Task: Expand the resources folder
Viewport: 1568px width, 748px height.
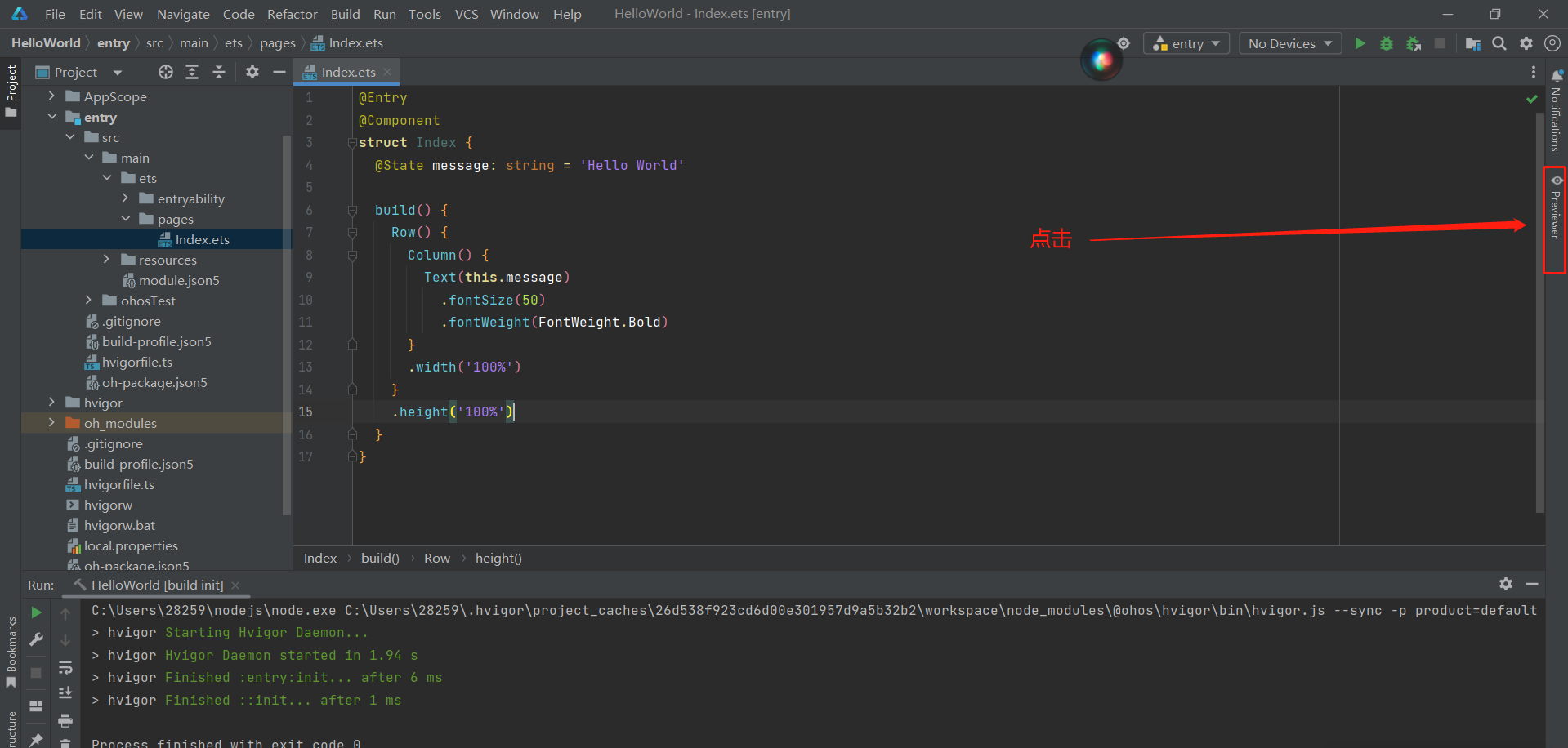Action: pos(106,260)
